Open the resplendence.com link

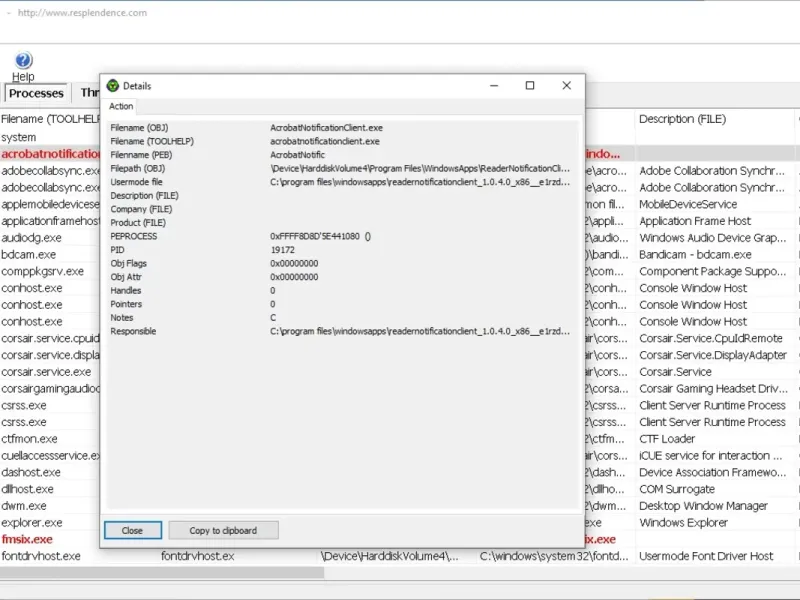tap(82, 13)
